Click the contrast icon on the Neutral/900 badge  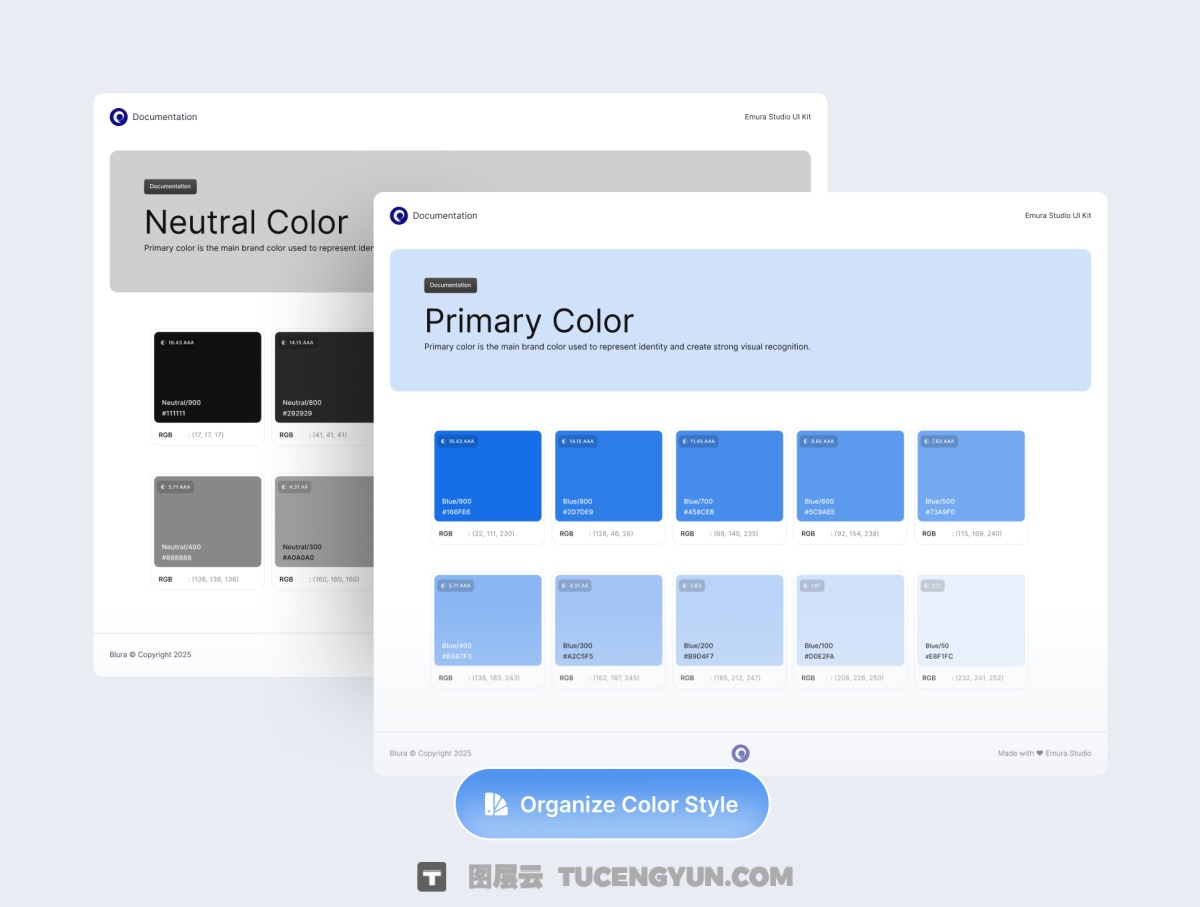(x=163, y=342)
